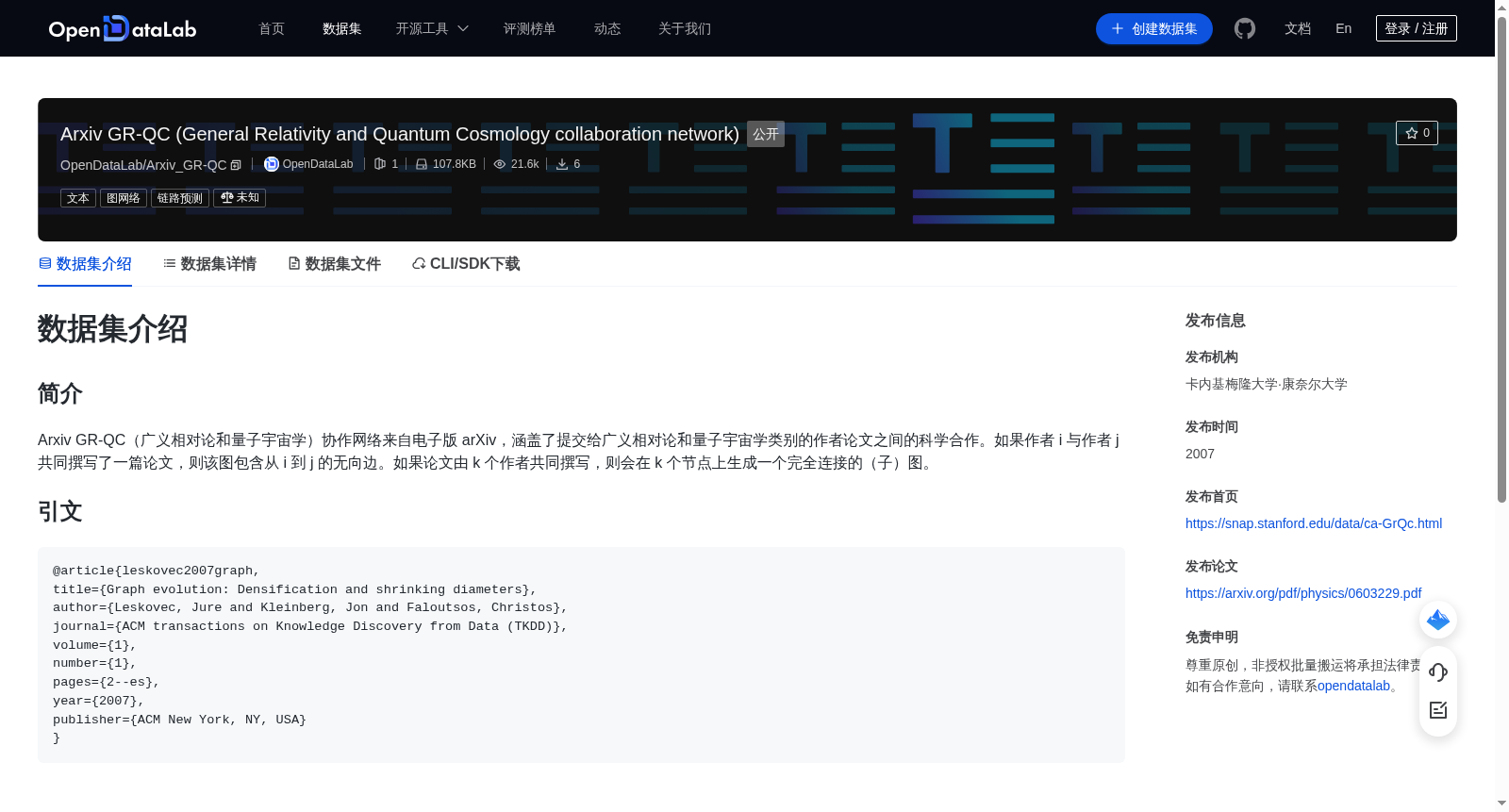
Task: Click publisher text 卡内基梅隆大学·康奈尔大学
Action: click(1267, 384)
